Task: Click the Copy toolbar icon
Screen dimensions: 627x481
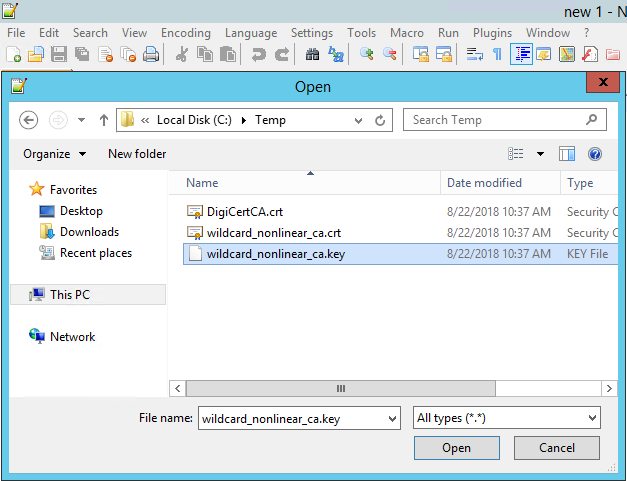Action: click(205, 54)
